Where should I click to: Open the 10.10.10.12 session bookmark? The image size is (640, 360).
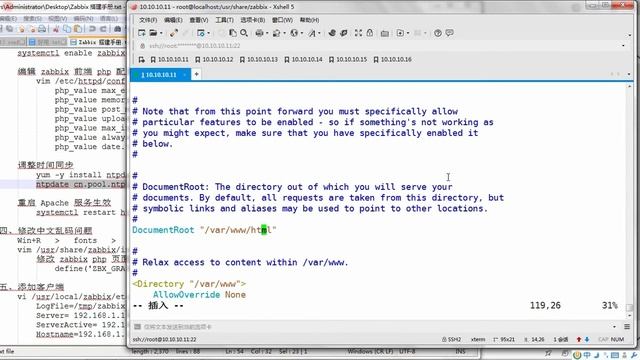pos(214,60)
